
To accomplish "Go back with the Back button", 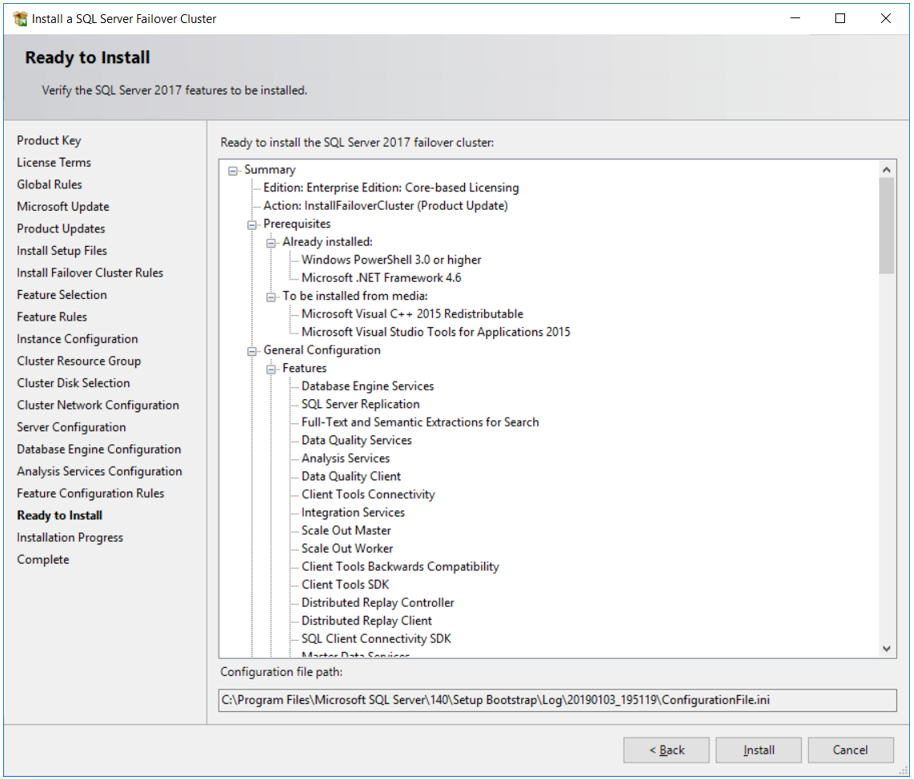I will 666,750.
